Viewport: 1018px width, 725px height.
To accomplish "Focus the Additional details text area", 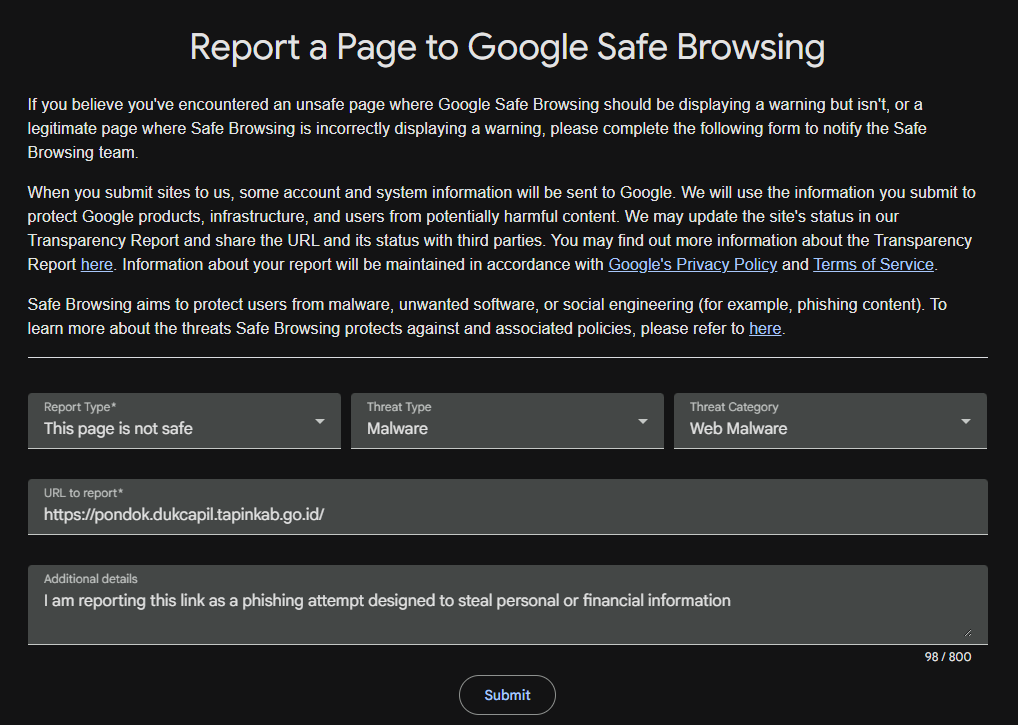I will tap(508, 605).
